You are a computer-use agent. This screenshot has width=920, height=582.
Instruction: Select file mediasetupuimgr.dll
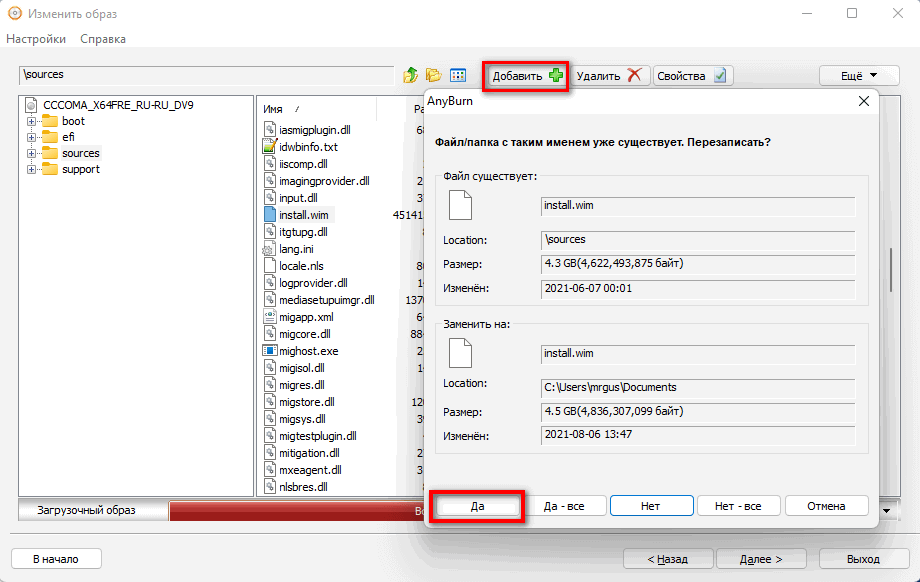327,300
